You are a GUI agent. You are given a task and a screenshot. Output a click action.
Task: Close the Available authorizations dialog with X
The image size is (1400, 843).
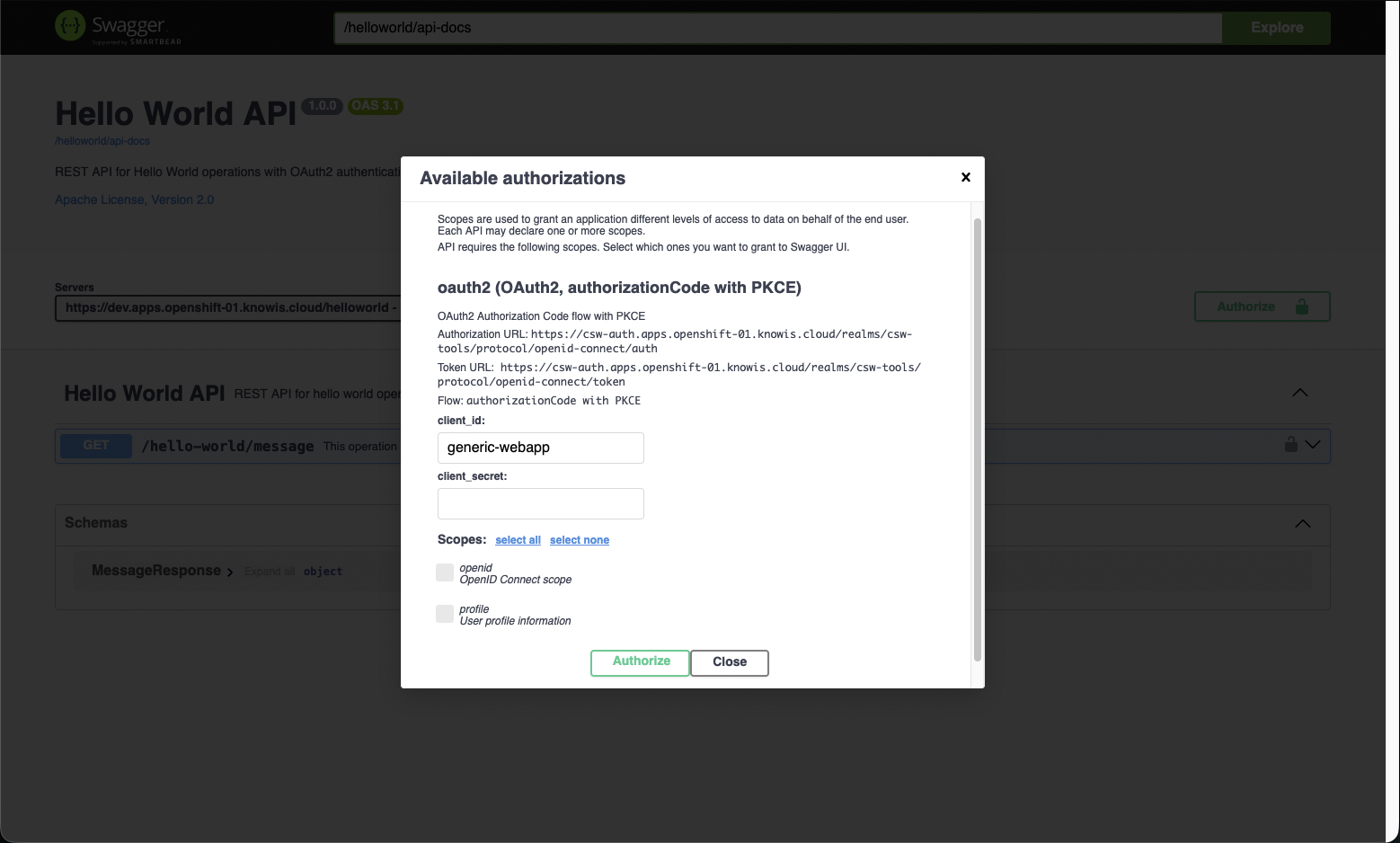point(966,177)
